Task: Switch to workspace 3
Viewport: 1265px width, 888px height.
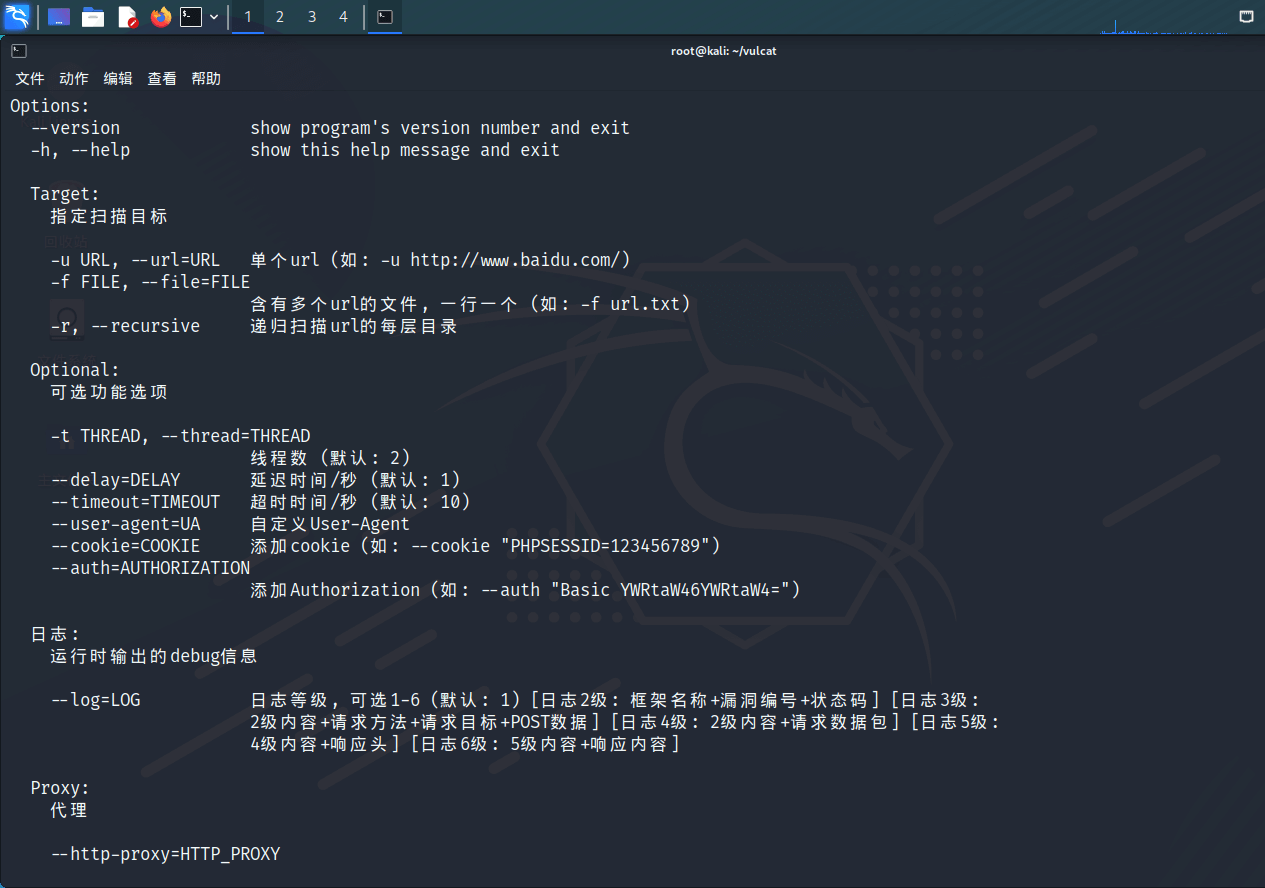Action: [x=312, y=17]
